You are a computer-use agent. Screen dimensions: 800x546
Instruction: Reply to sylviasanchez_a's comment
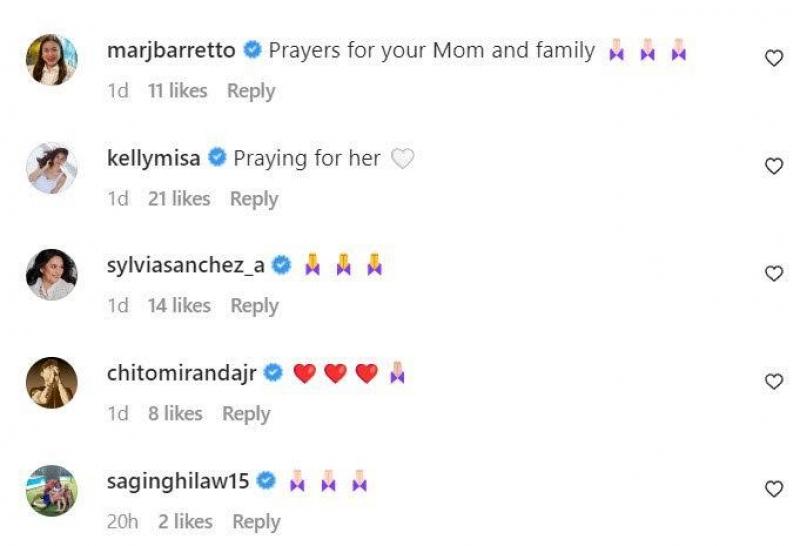(x=254, y=306)
